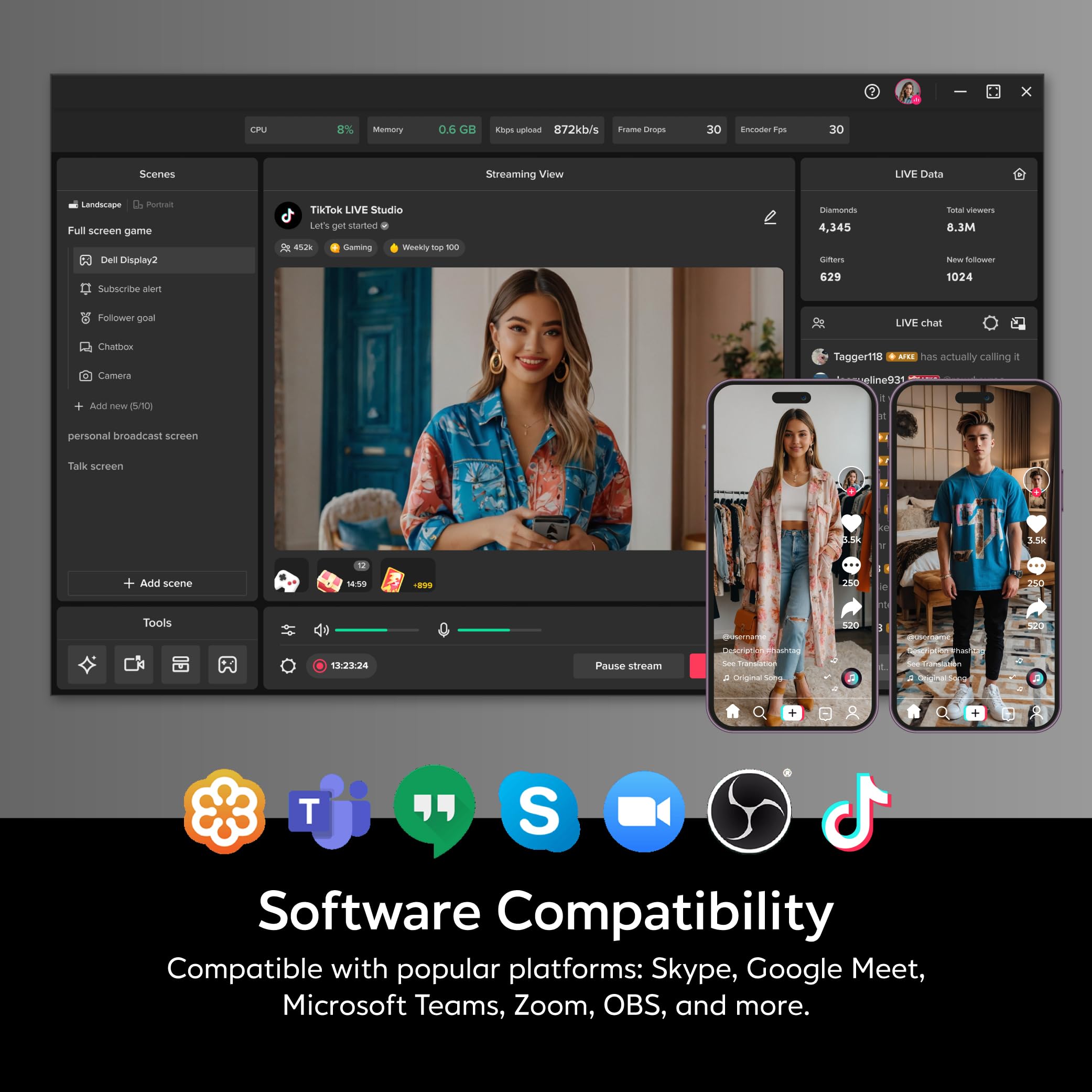Tap the plus create button on left phone
Viewport: 1092px width, 1092px height.
[x=792, y=713]
